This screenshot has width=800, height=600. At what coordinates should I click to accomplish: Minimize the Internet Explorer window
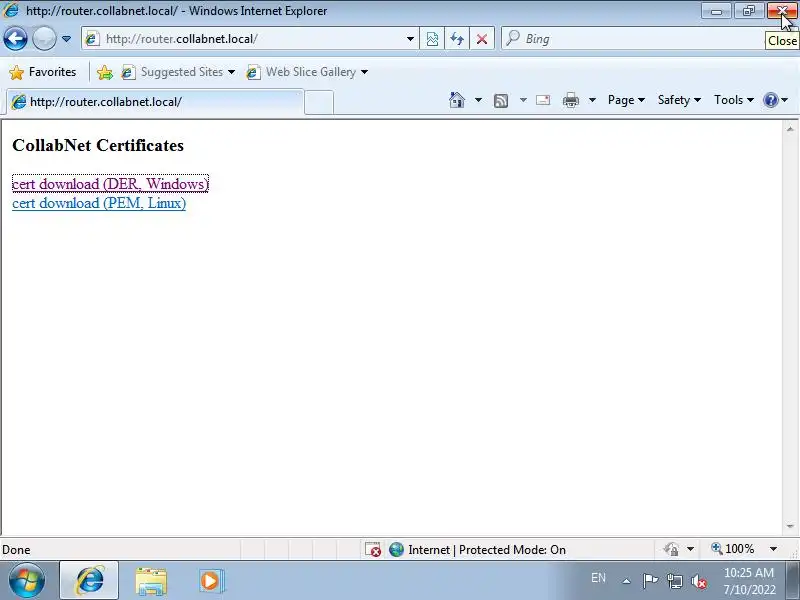click(717, 11)
